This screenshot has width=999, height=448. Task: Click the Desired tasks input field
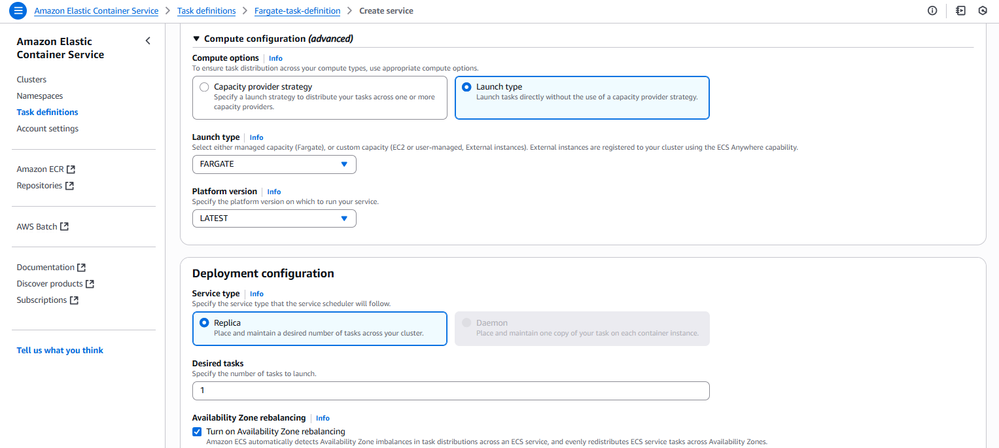tap(450, 390)
